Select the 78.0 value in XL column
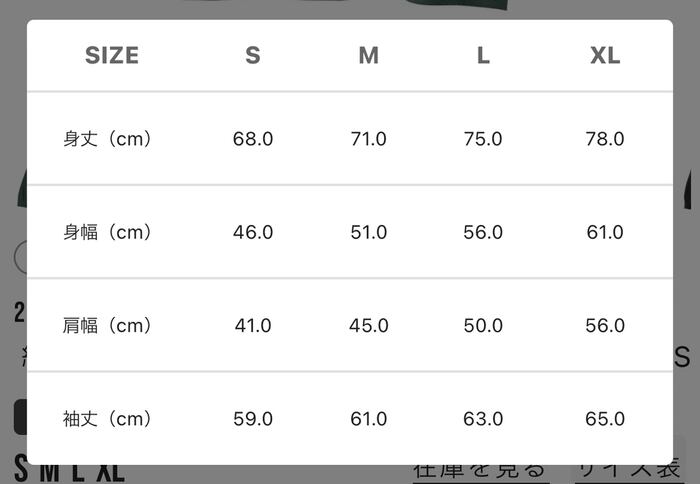The height and width of the screenshot is (484, 700). 605,139
